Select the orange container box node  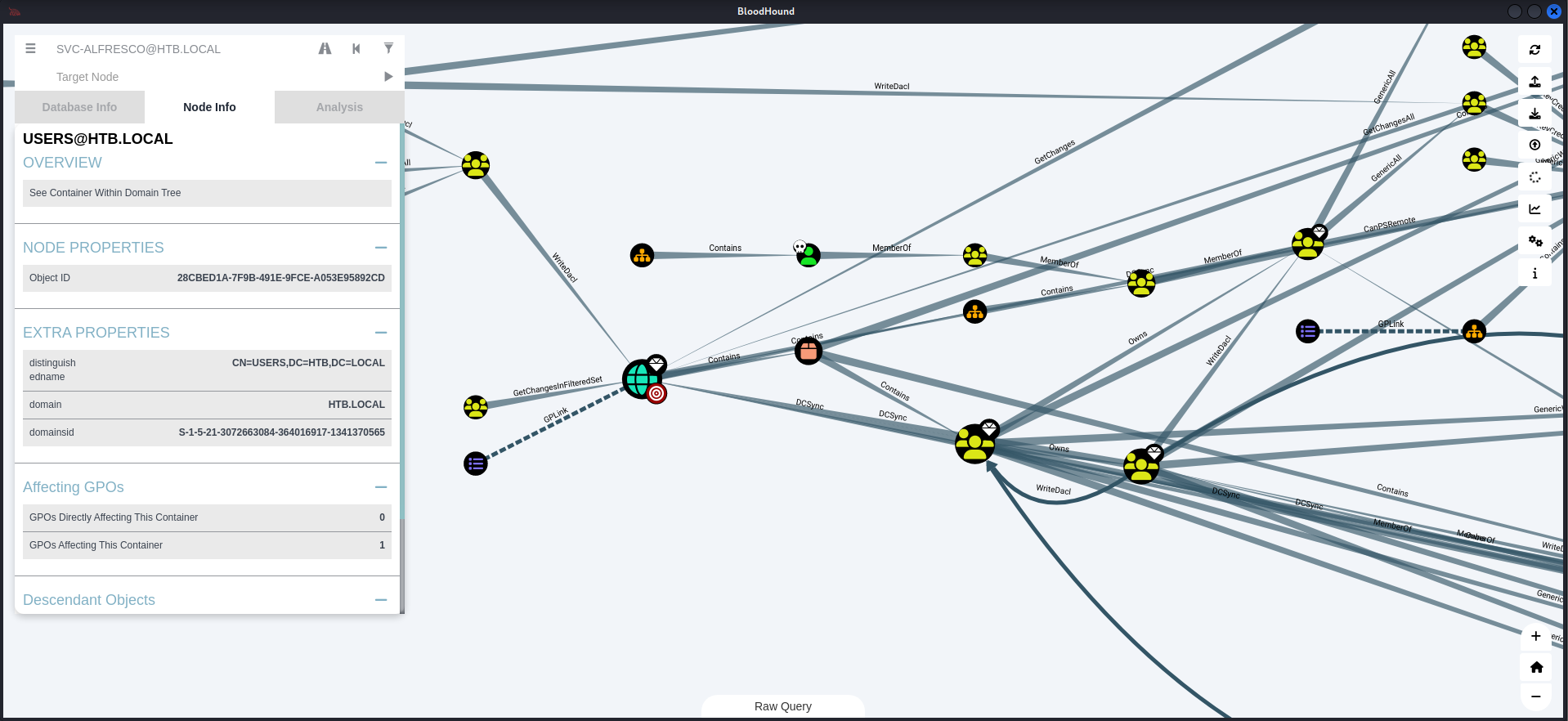point(809,352)
